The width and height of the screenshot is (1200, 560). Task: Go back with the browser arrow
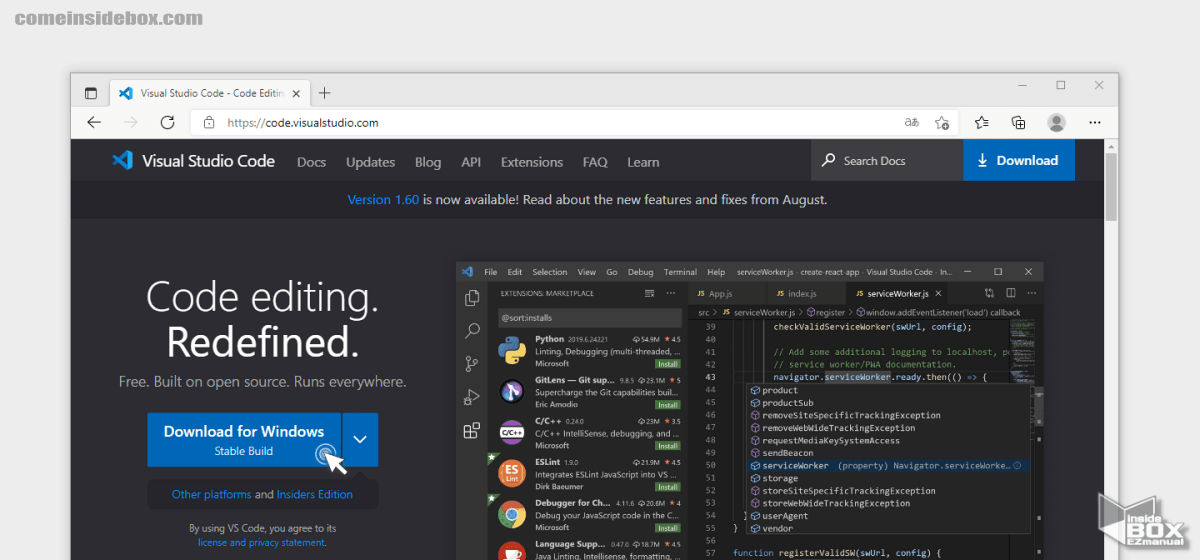click(x=94, y=122)
